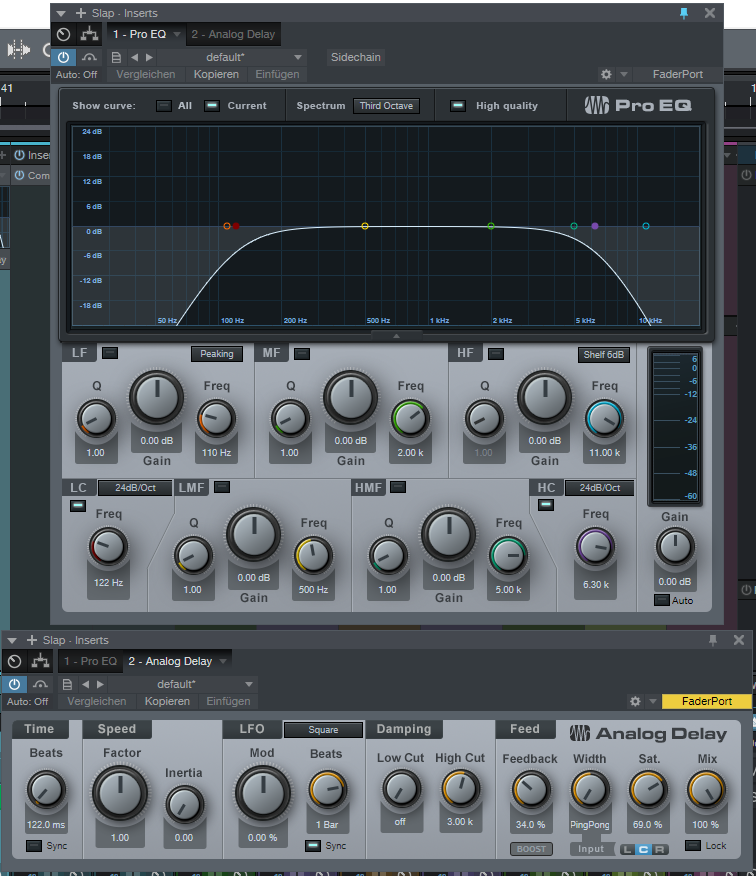Screen dimensions: 756x876
Task: Enable Auto gain checkbox
Action: point(662,601)
